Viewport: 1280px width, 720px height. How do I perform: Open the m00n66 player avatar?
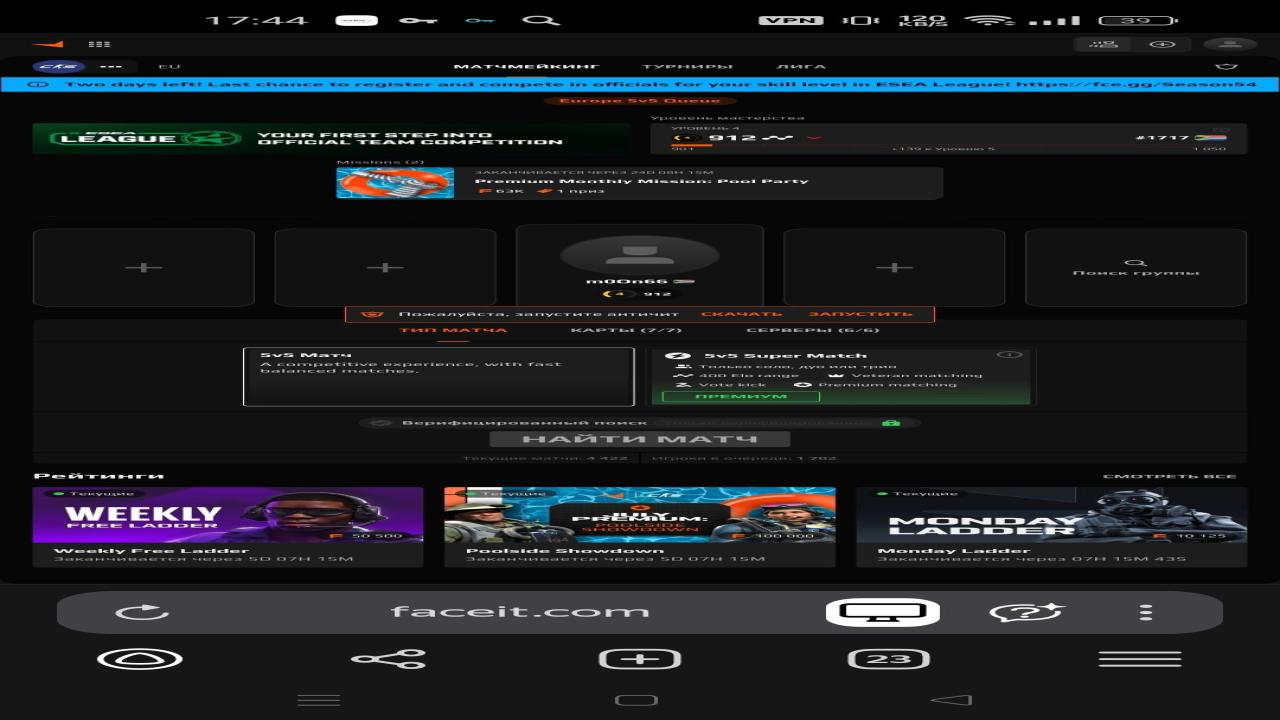click(640, 254)
